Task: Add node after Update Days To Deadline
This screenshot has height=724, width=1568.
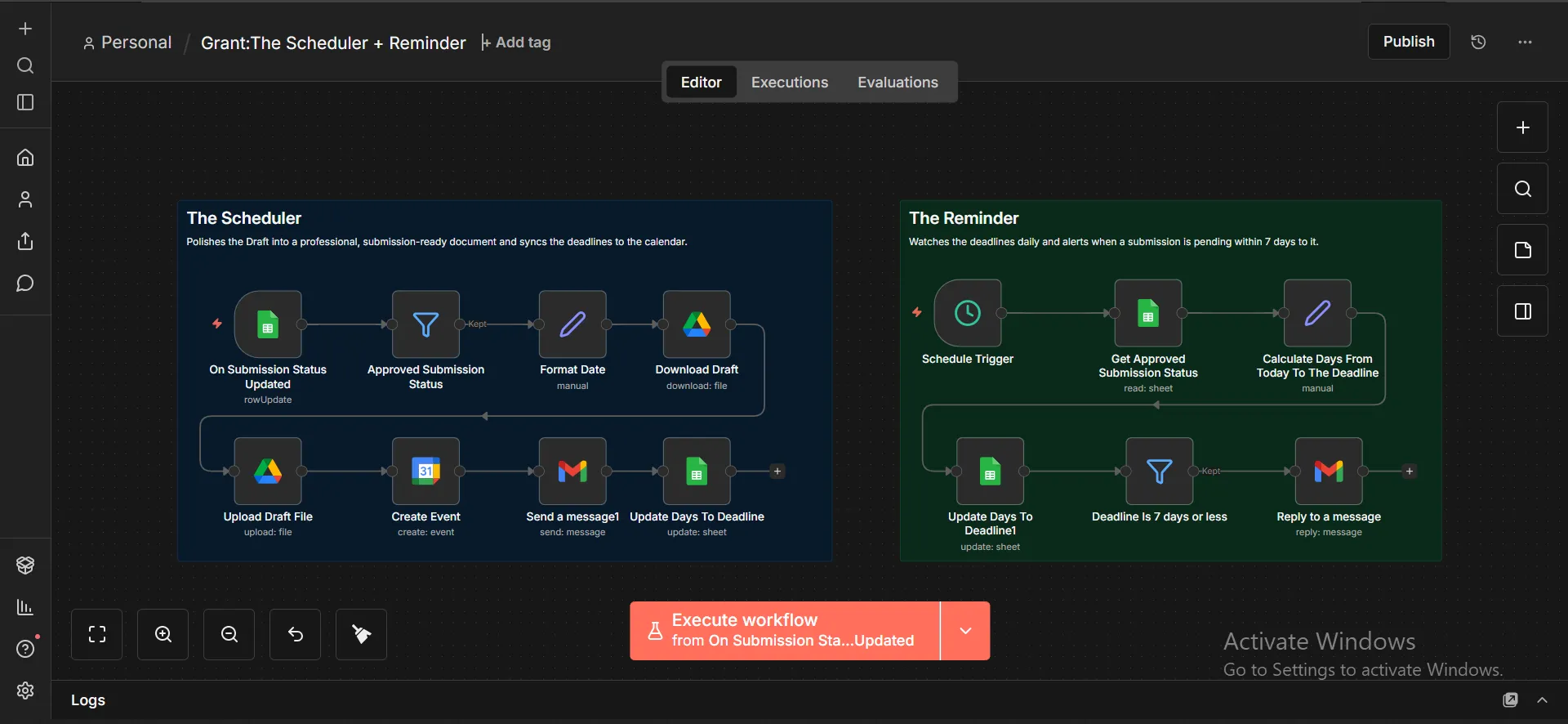Action: (777, 471)
